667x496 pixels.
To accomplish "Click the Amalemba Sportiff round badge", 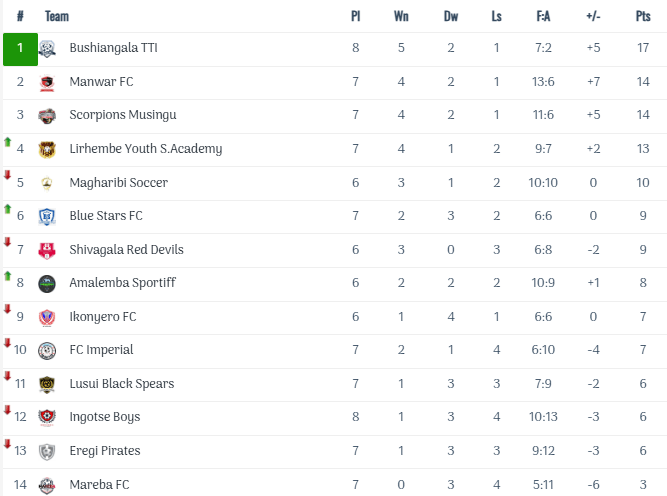I will coord(47,284).
